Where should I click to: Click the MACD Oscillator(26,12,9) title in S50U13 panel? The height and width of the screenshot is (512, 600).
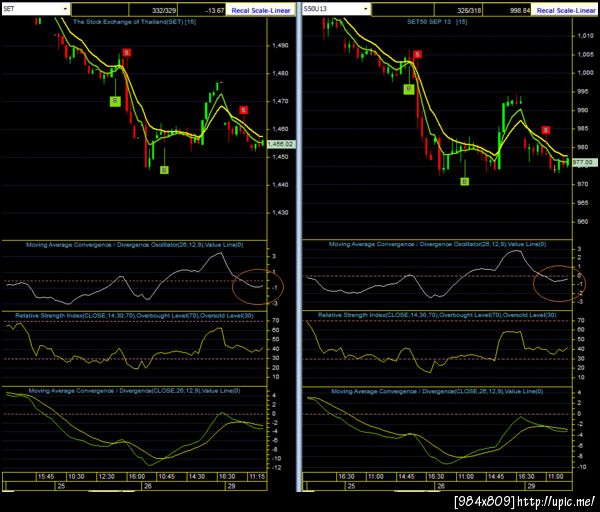(x=438, y=244)
